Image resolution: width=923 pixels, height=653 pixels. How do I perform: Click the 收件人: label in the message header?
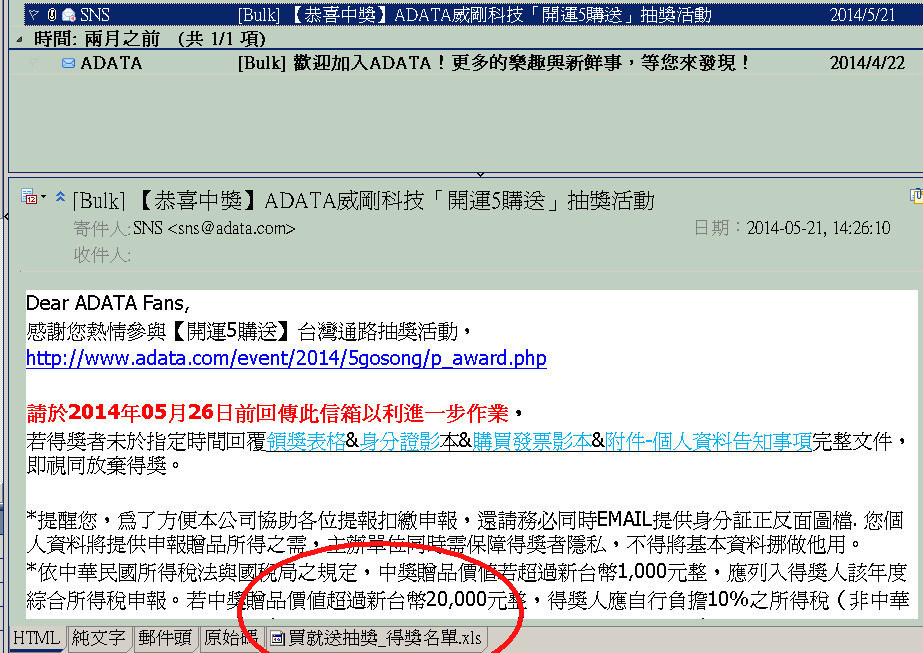click(102, 255)
